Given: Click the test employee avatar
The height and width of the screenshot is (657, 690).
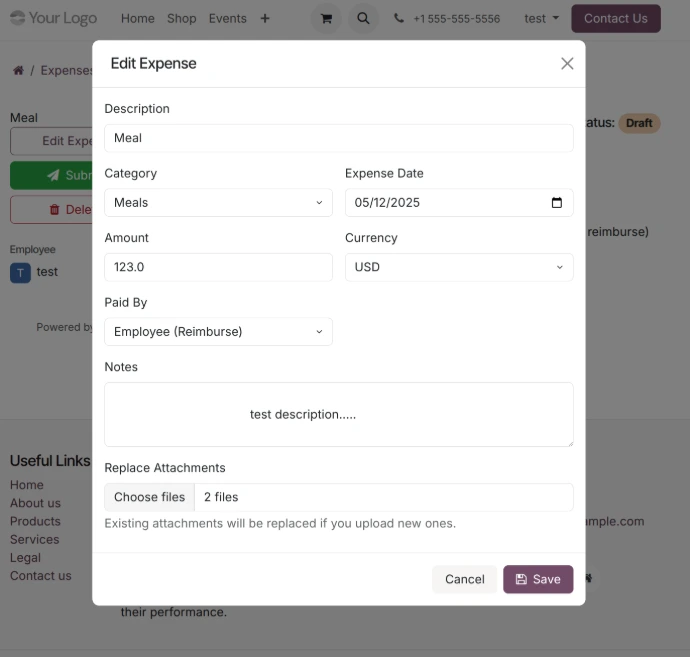Looking at the screenshot, I should (20, 272).
